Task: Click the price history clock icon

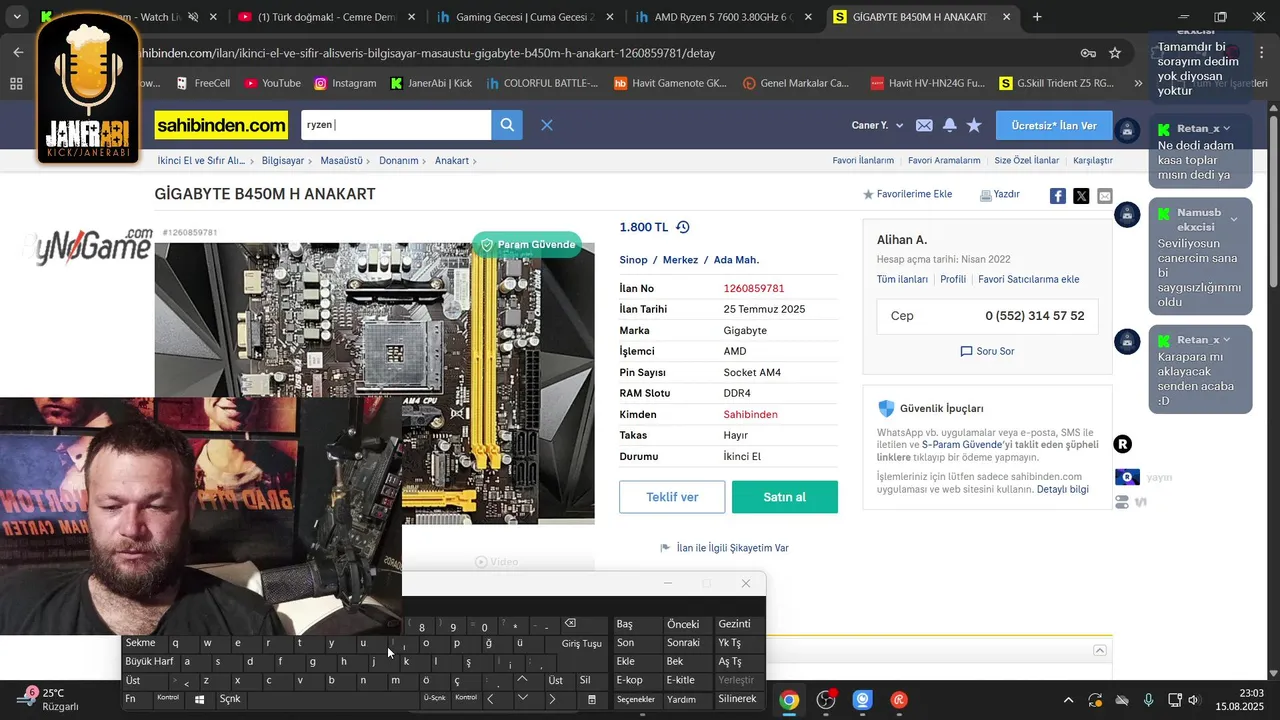Action: [683, 227]
